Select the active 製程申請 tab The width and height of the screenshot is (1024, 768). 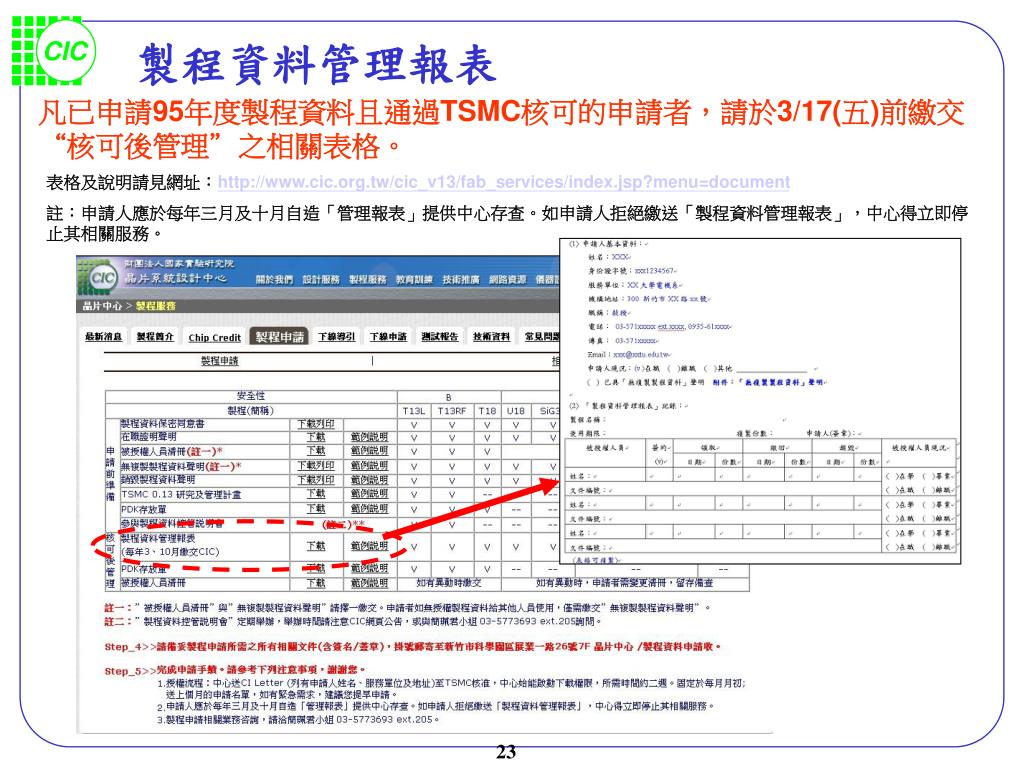point(280,337)
